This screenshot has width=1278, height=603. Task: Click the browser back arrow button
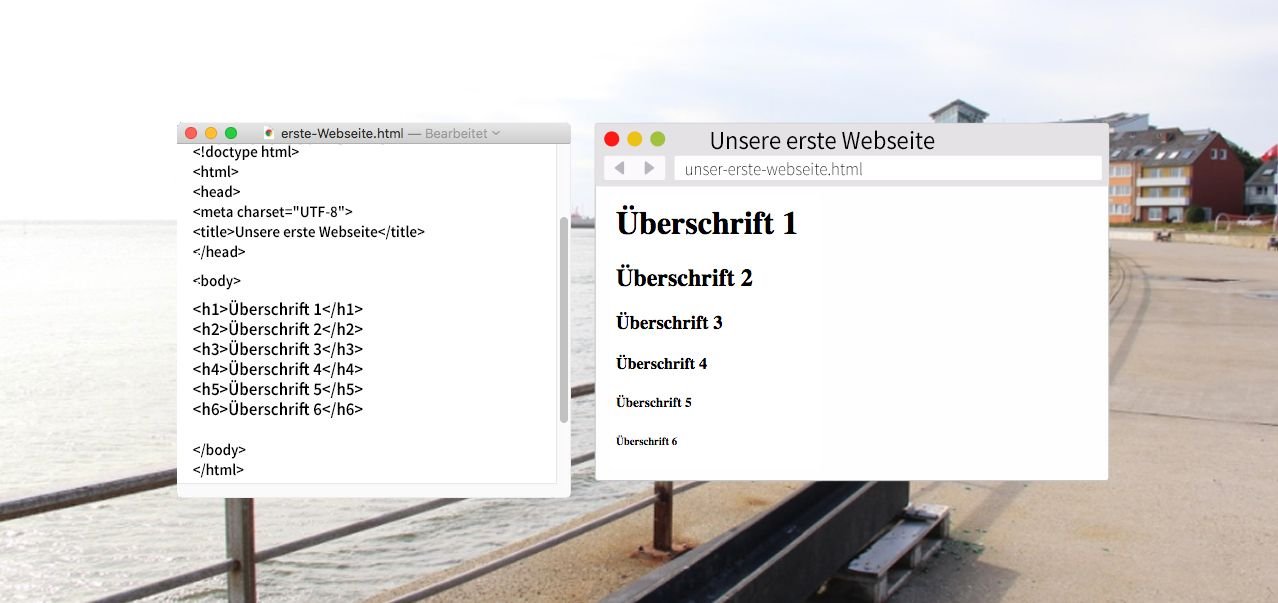(x=619, y=168)
